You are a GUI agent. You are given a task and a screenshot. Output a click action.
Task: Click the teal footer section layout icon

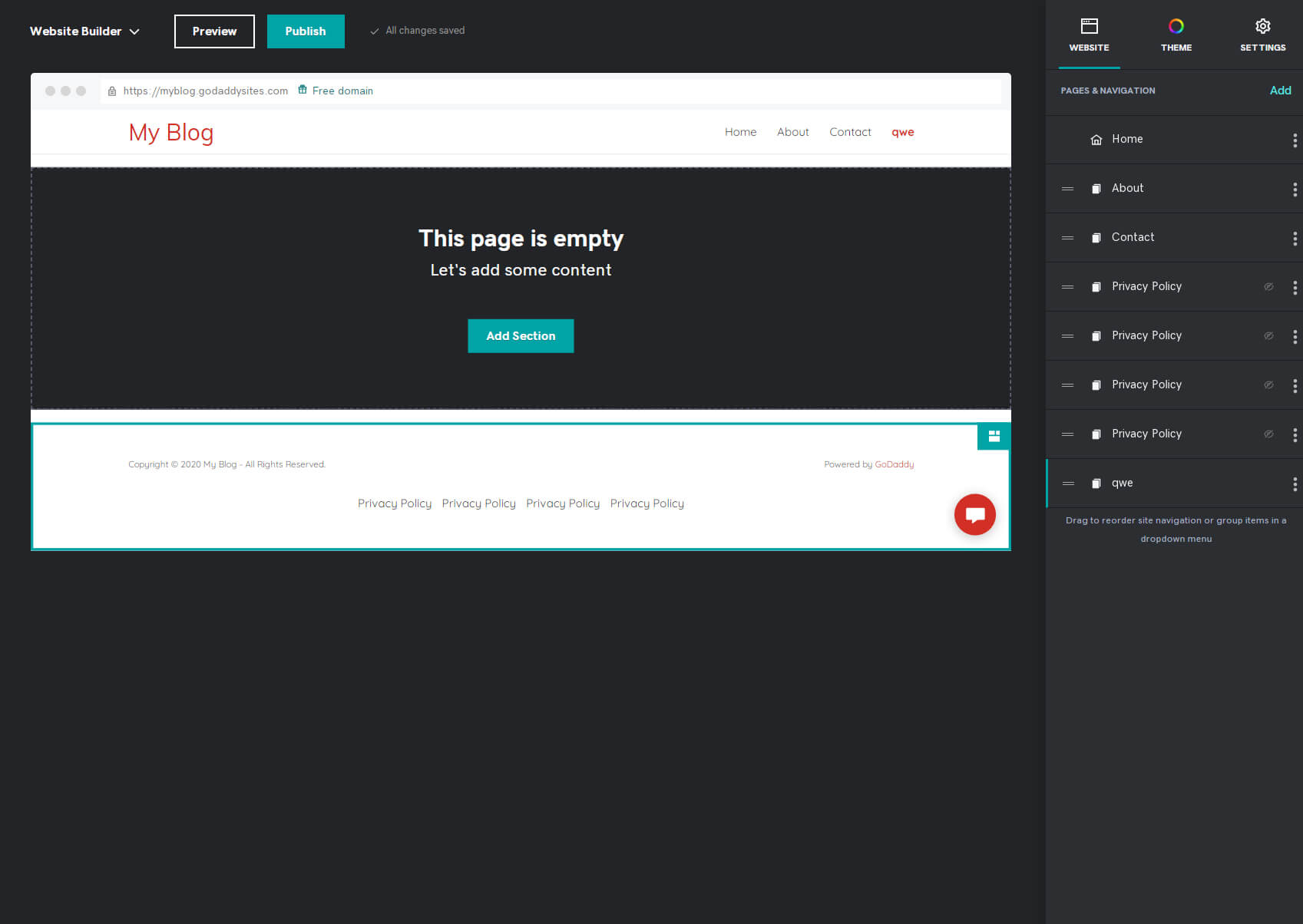coord(994,436)
